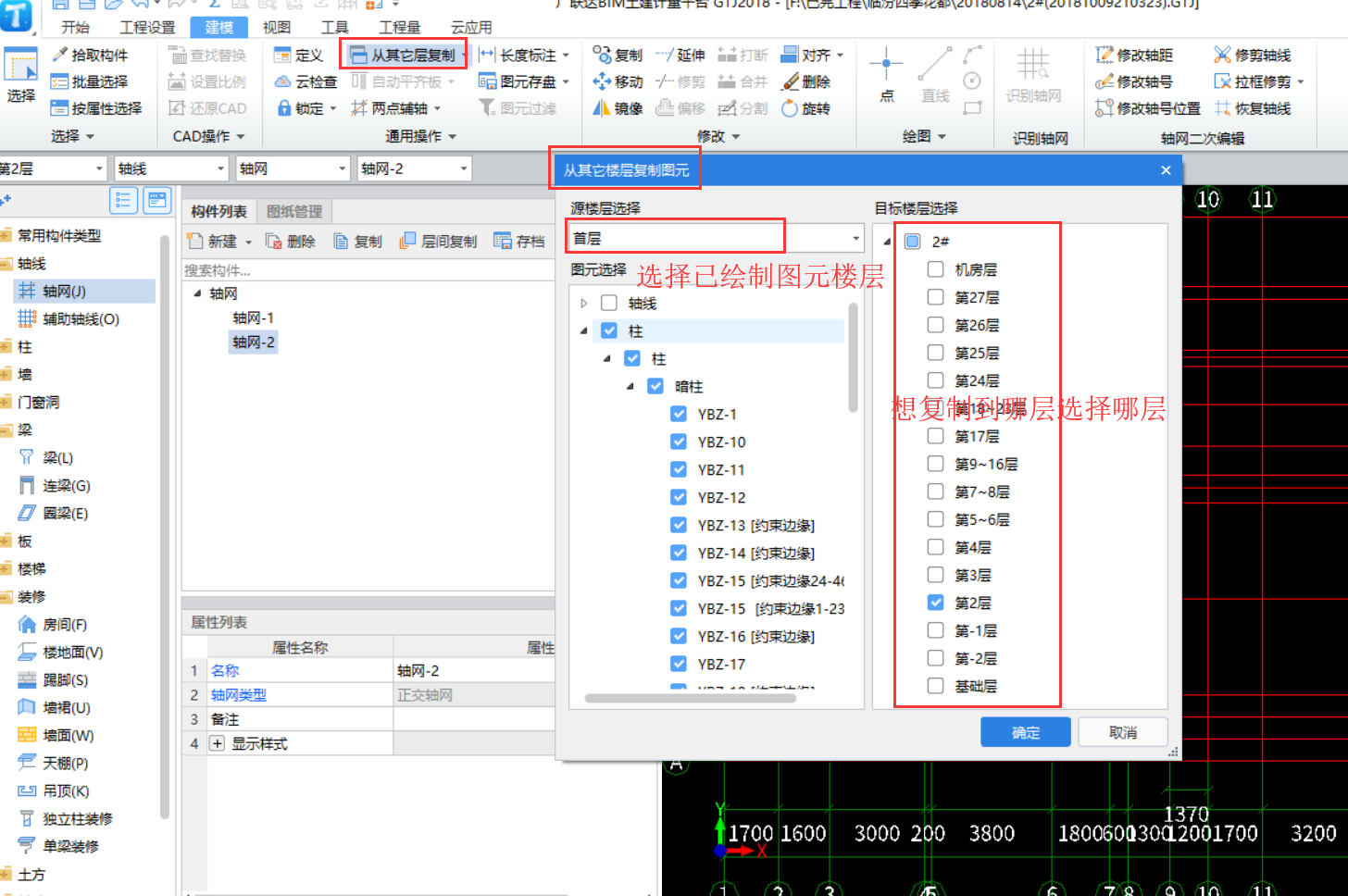Expand the 轴线 node in 图元选择

(583, 303)
